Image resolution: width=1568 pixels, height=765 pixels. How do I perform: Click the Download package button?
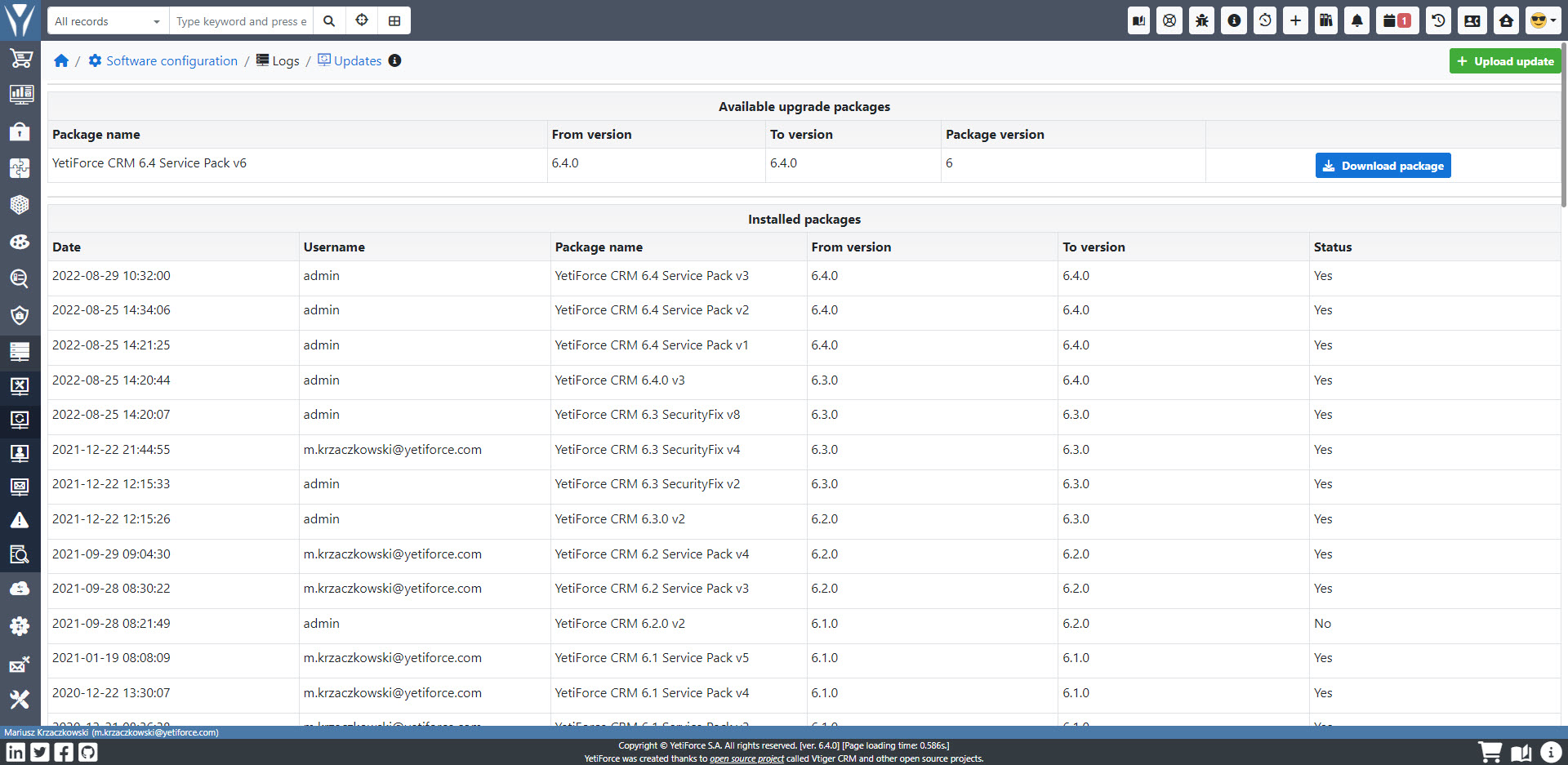click(x=1383, y=166)
